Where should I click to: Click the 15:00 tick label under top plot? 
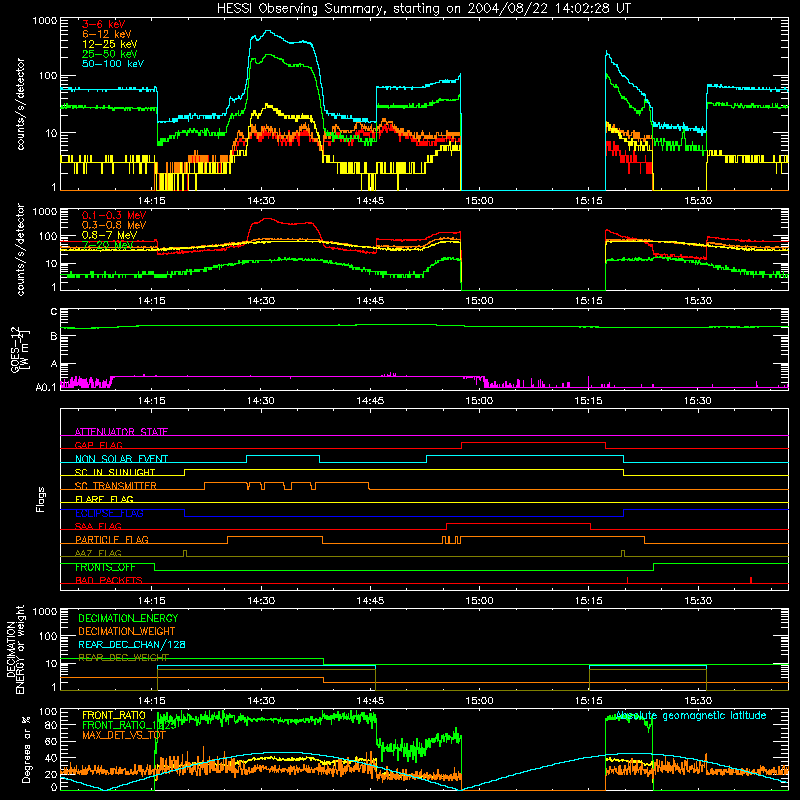pos(479,201)
